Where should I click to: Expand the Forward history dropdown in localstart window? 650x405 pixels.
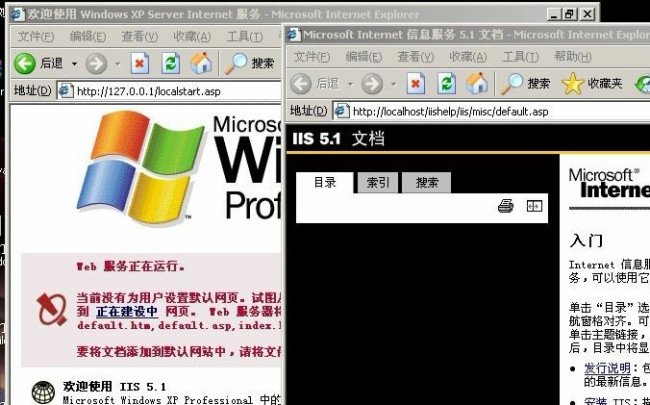click(116, 63)
